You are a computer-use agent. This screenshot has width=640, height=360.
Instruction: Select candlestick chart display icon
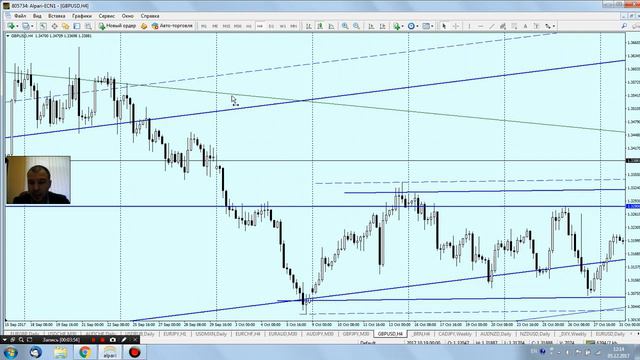coord(320,26)
